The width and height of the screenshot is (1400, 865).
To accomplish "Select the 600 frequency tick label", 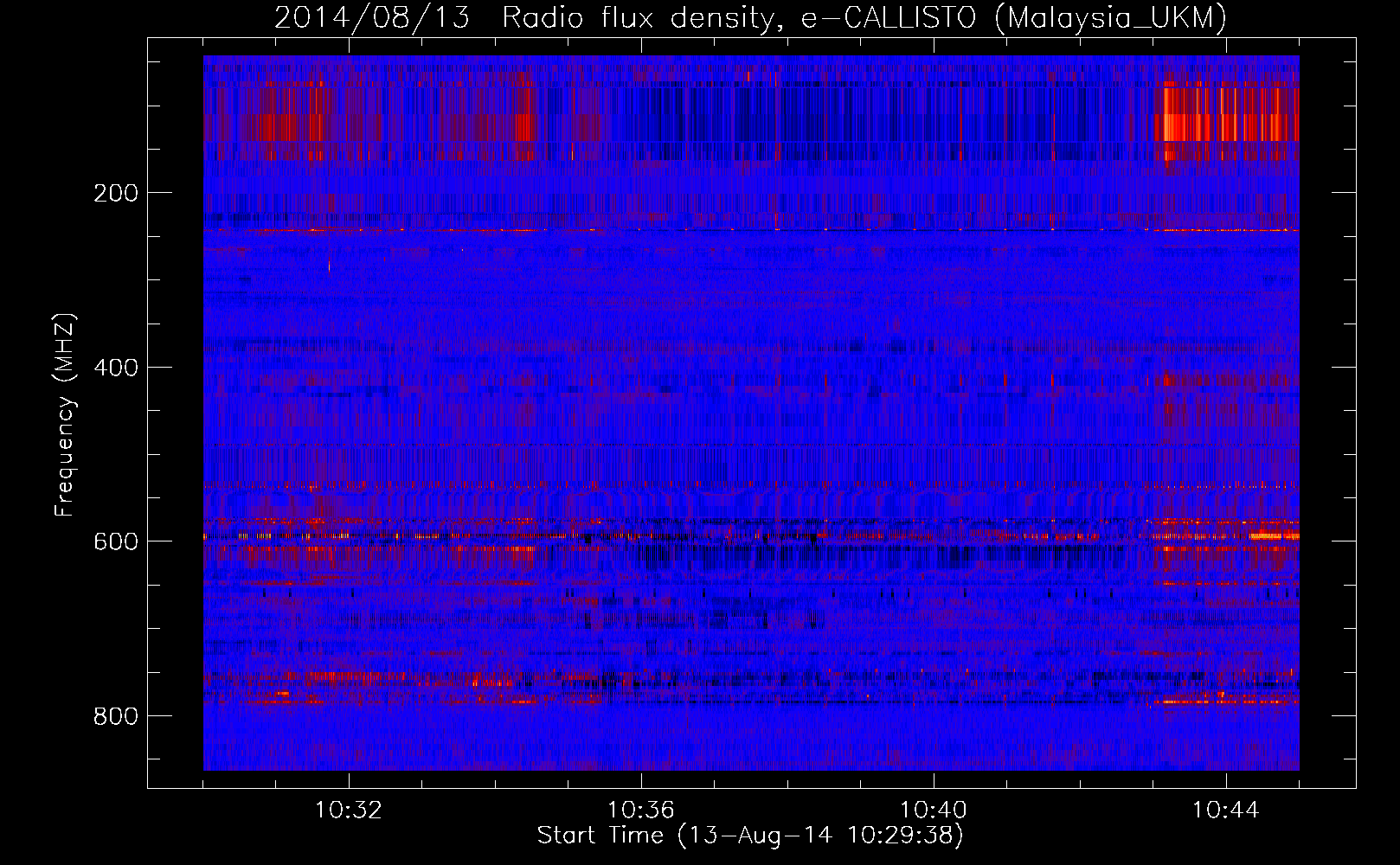I will pos(115,541).
